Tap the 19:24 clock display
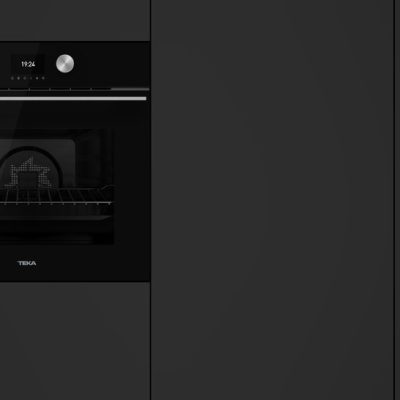This screenshot has height=400, width=400. pos(28,64)
